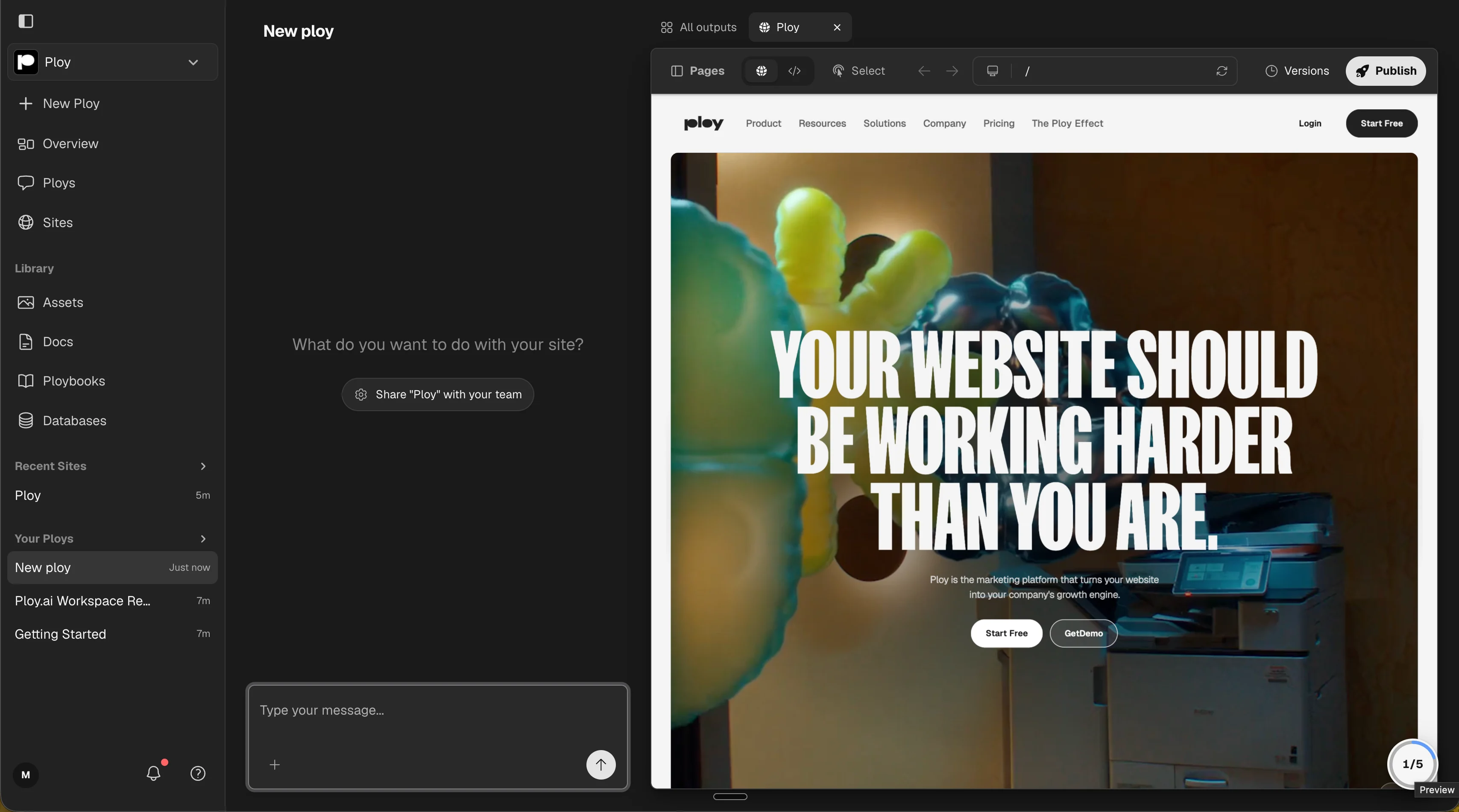
Task: Expand the Your Ploys section
Action: [x=203, y=538]
